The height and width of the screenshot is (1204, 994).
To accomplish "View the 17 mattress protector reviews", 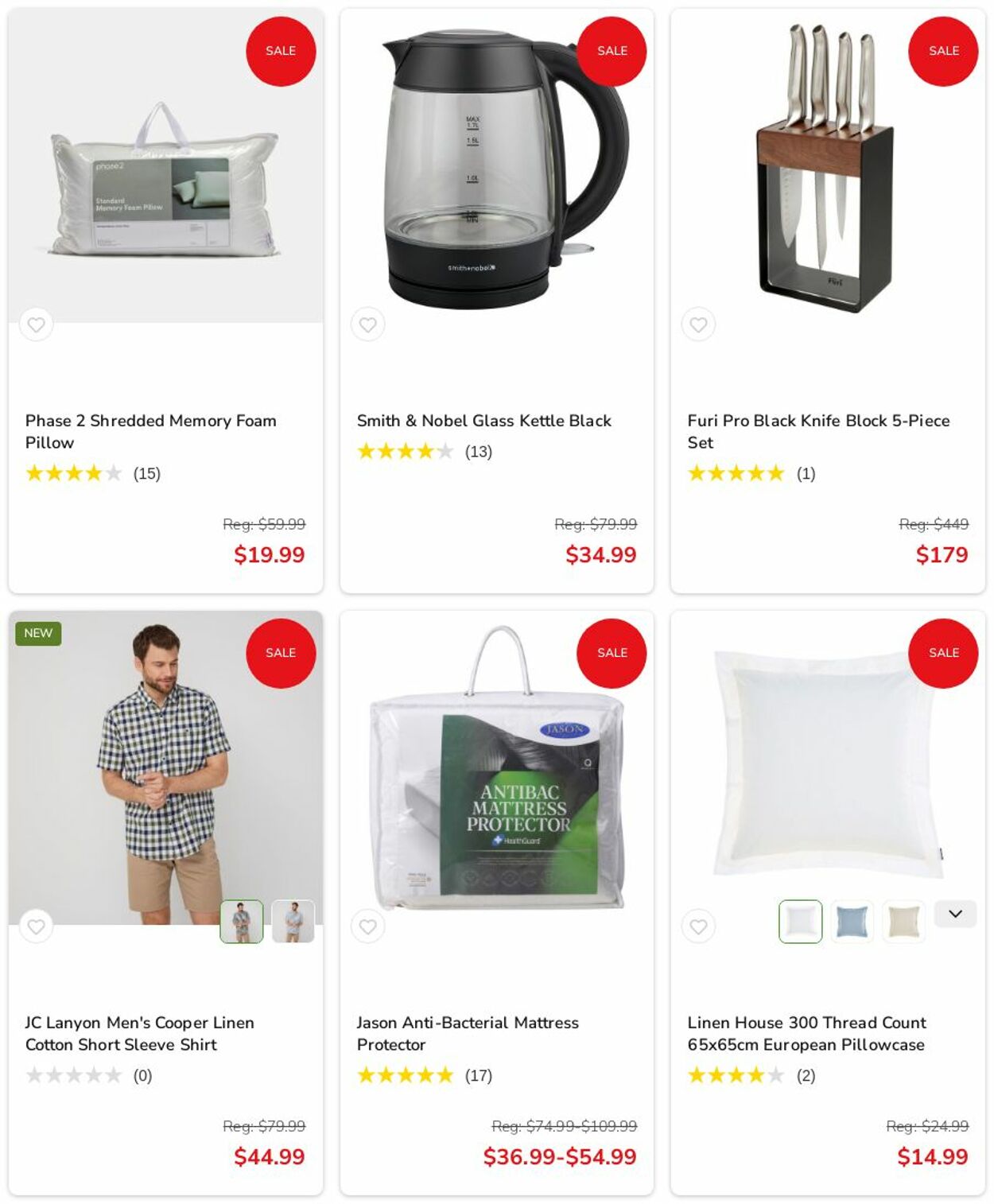I will 479,1076.
